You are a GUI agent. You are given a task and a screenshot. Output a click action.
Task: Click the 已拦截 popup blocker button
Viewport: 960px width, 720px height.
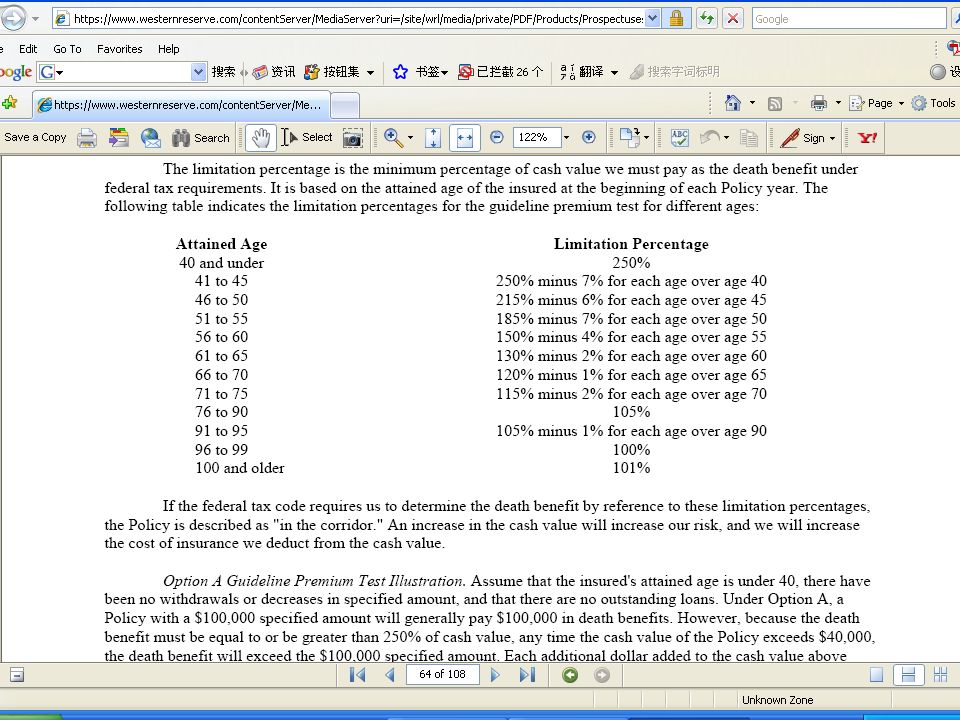point(501,72)
